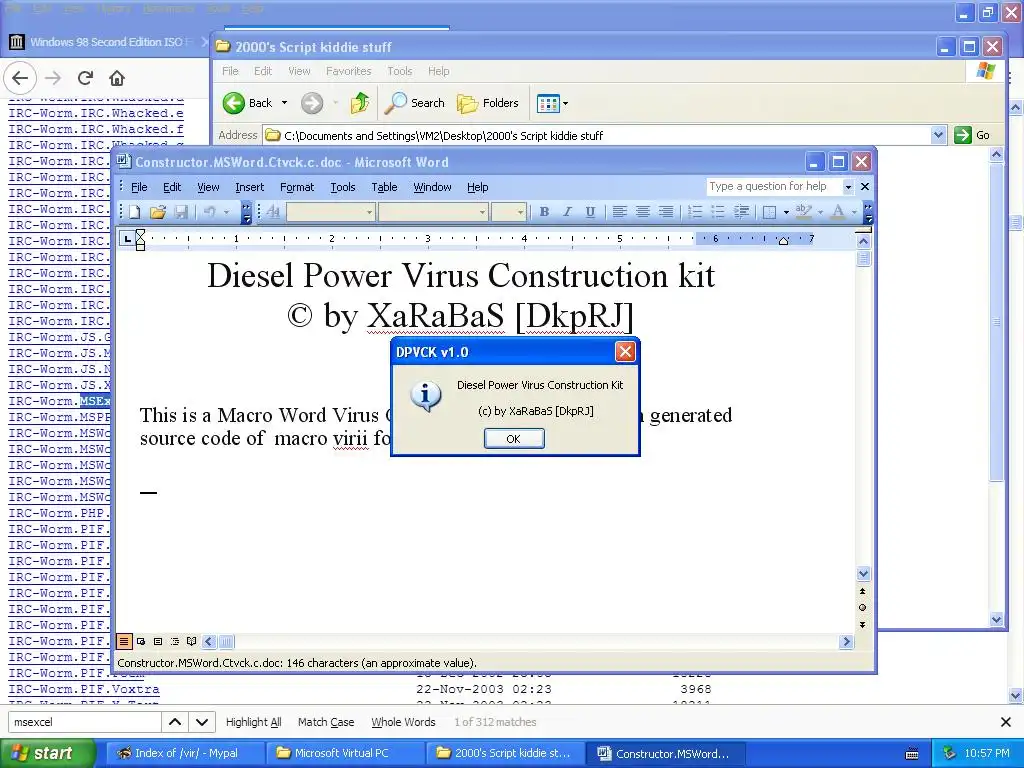This screenshot has height=768, width=1024.
Task: Apply the highlight color pen
Action: pos(804,212)
